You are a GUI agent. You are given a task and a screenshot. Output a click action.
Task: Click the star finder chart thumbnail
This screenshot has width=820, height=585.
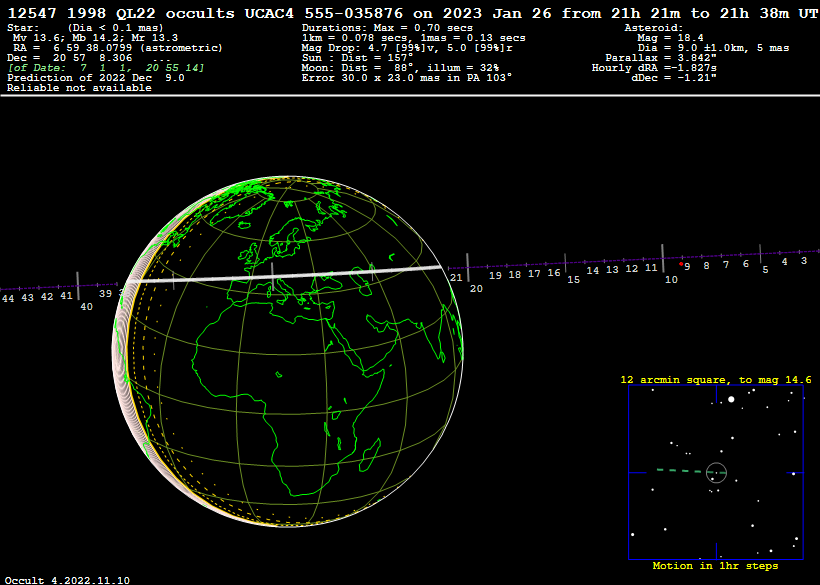point(716,473)
